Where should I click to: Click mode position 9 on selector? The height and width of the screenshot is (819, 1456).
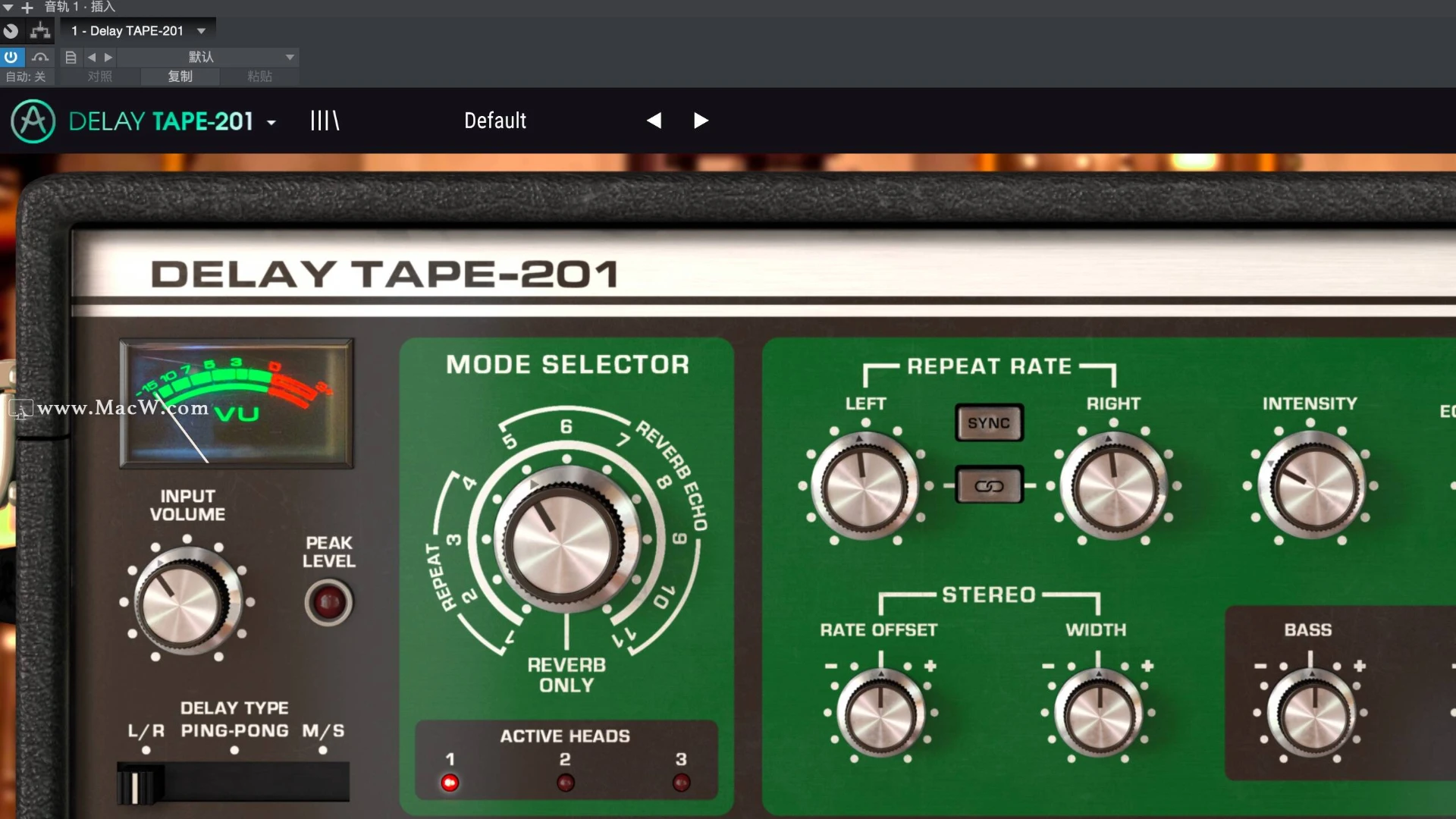(x=679, y=539)
